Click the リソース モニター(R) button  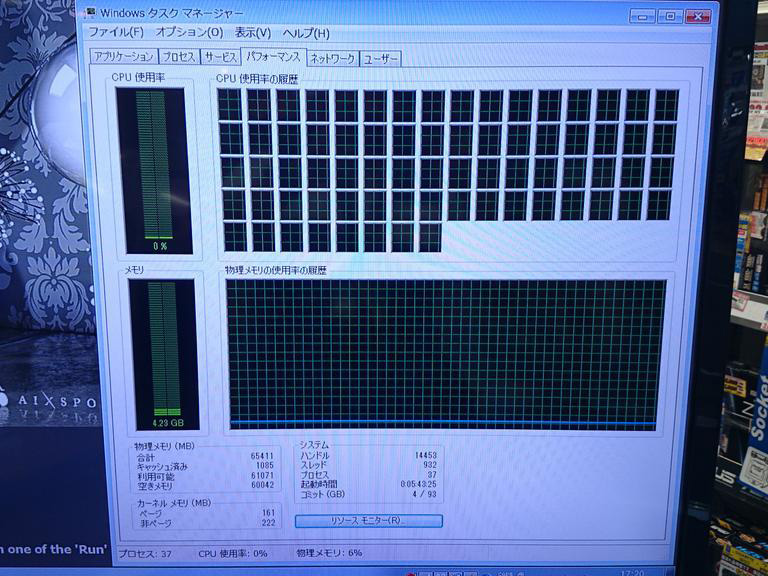coord(369,521)
